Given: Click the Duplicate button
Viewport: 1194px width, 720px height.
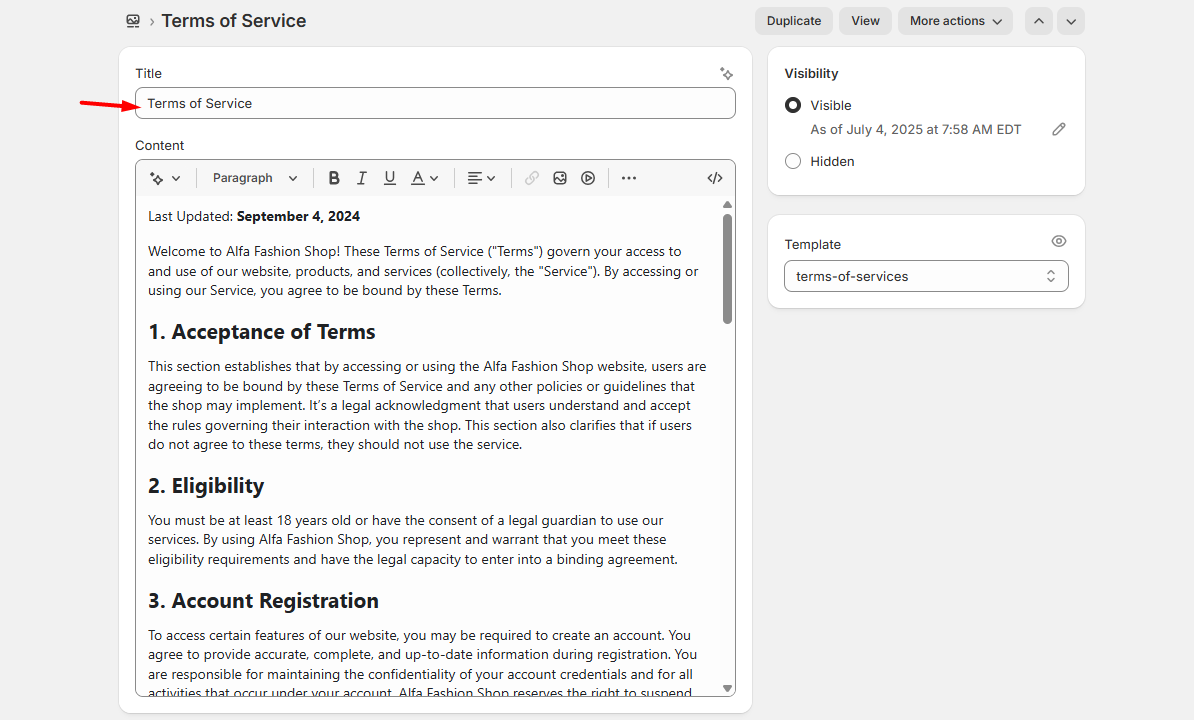Looking at the screenshot, I should point(793,21).
